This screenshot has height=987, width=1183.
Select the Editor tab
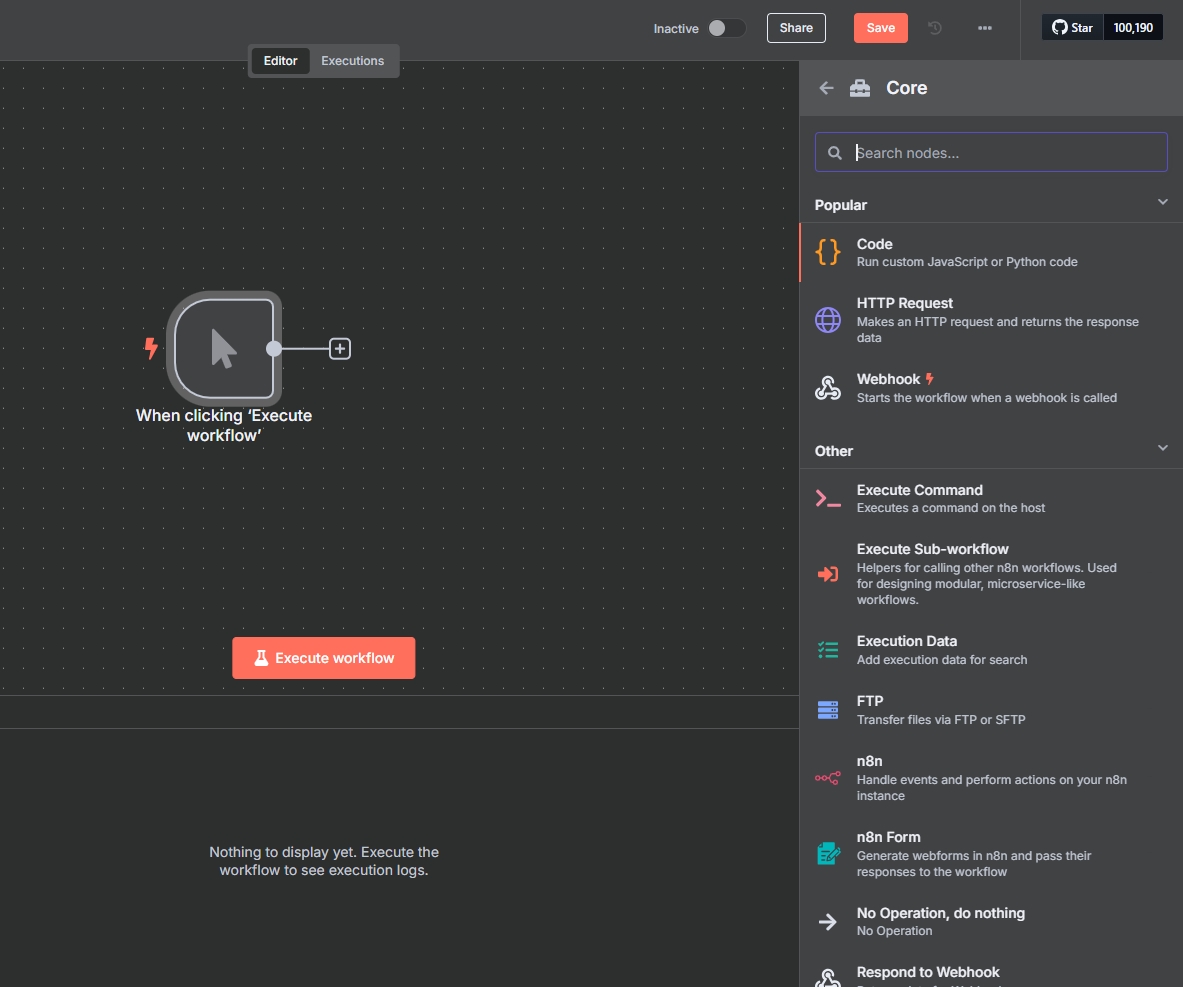[280, 61]
